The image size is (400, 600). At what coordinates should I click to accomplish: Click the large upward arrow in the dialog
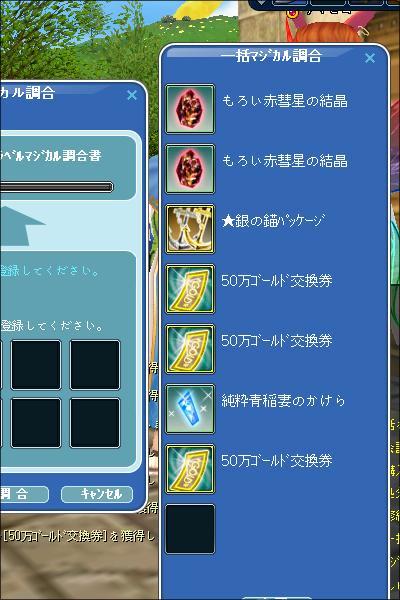coord(22,226)
